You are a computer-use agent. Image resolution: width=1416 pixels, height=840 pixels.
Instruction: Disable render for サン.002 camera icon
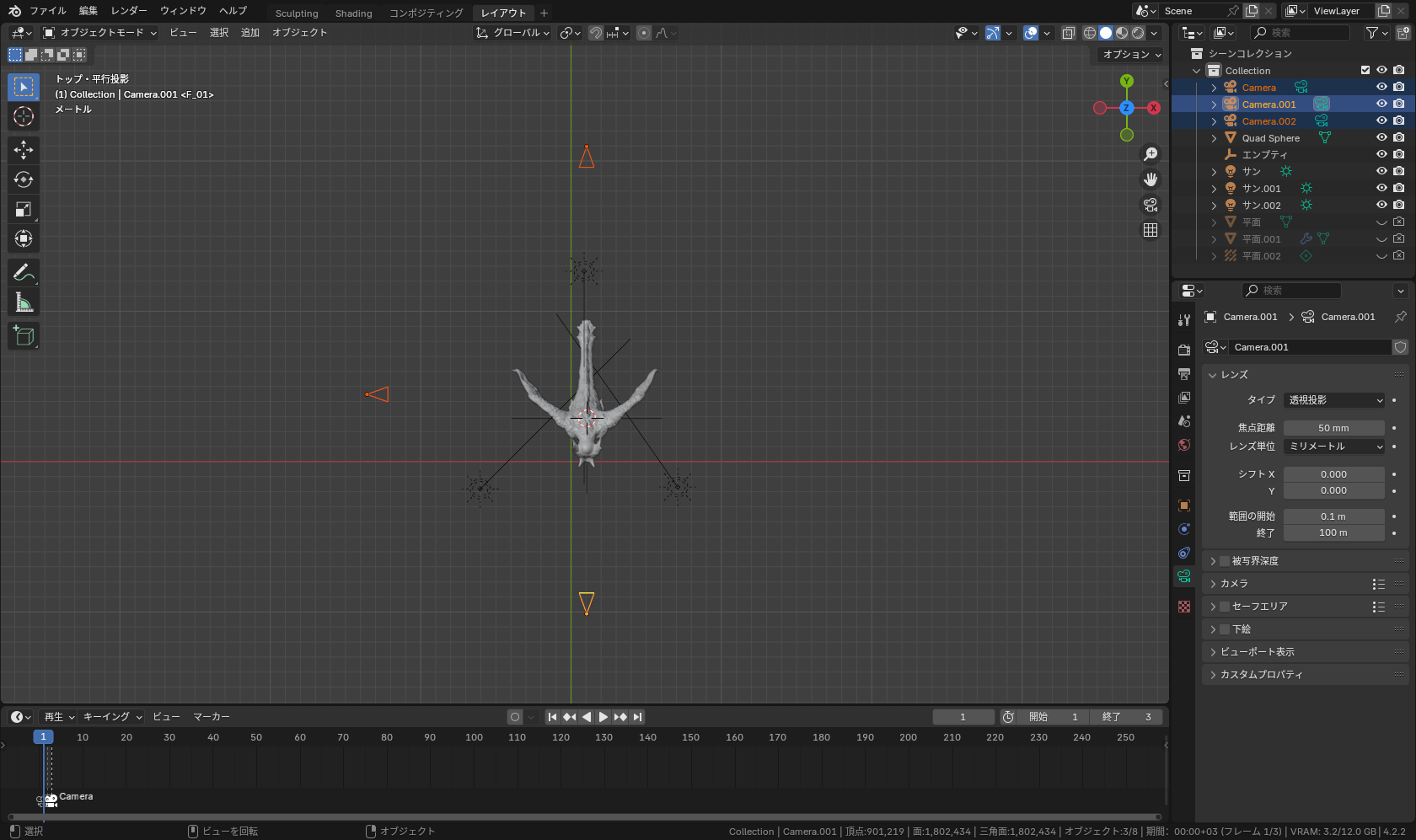tap(1399, 205)
